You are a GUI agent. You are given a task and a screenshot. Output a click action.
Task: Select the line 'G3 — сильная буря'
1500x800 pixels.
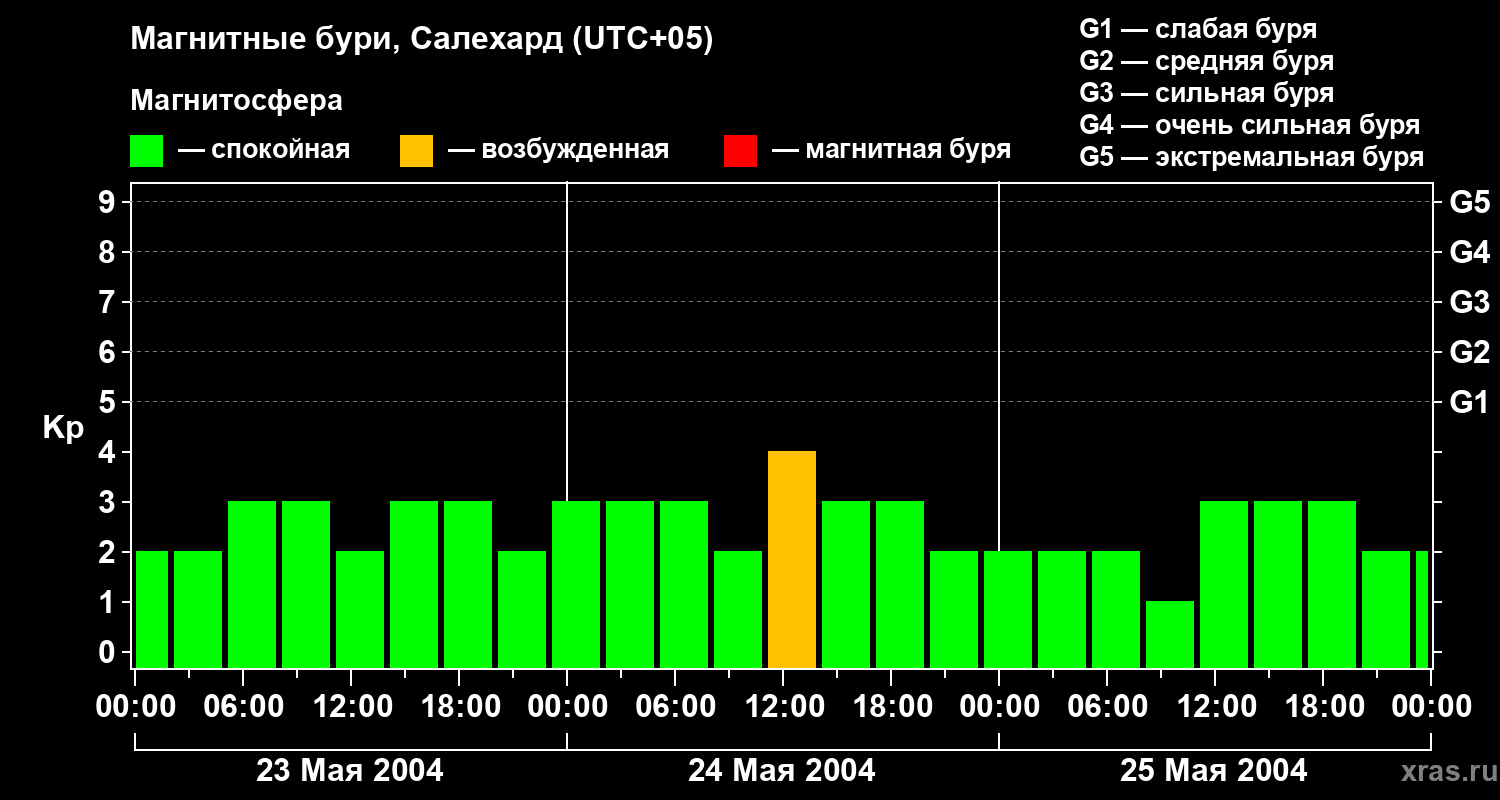coord(1206,93)
